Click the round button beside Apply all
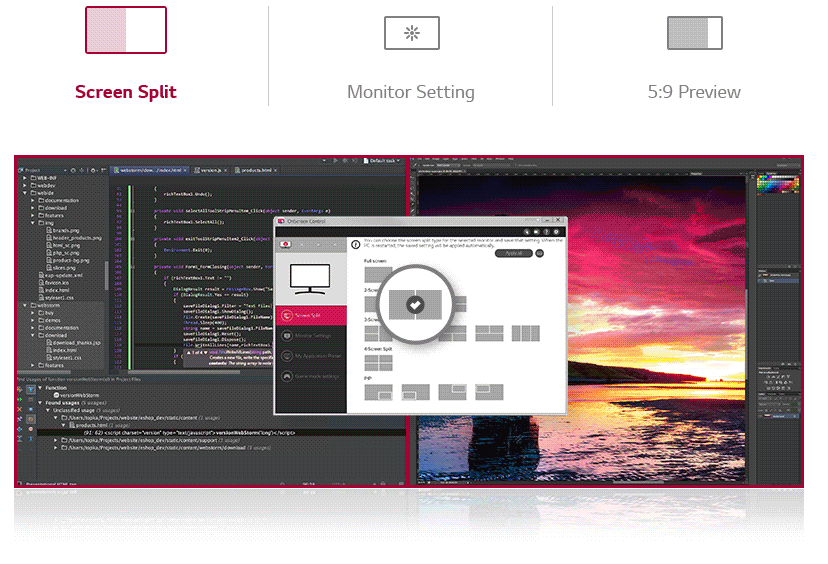828x564 pixels. 540,253
